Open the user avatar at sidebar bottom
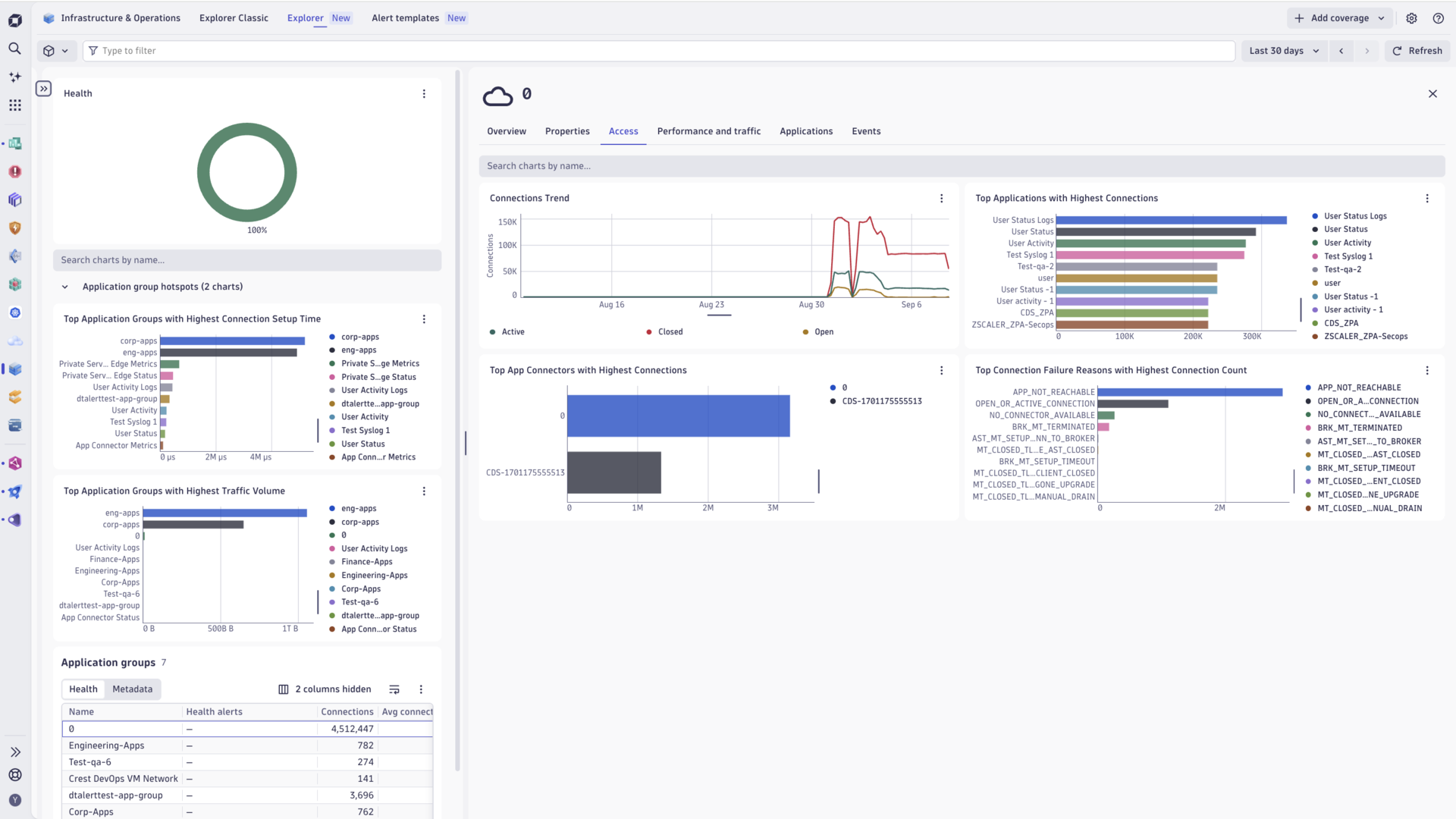Viewport: 1456px width, 819px height. click(14, 800)
